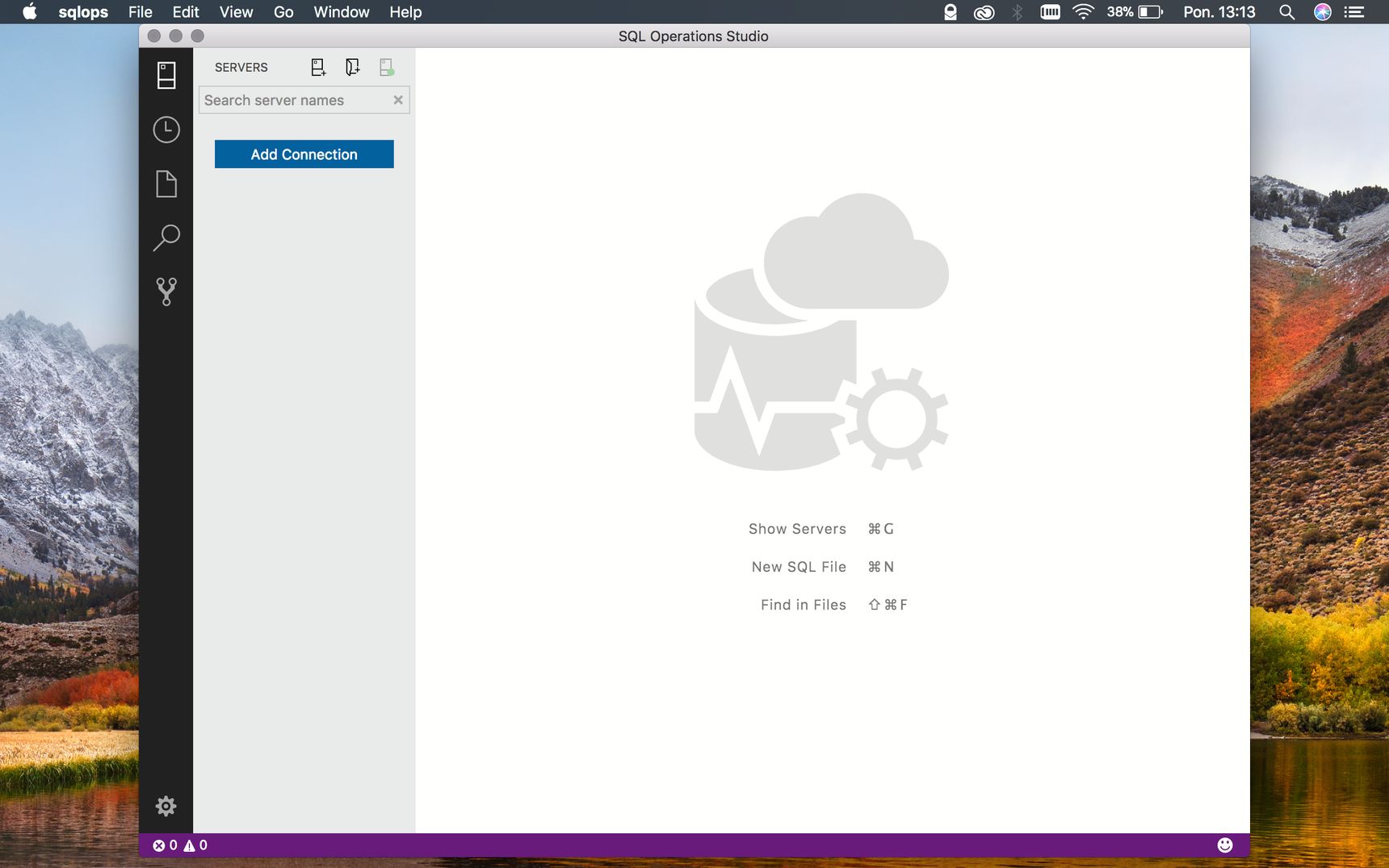Open the sqlops application menu
1389x868 pixels.
pyautogui.click(x=83, y=12)
